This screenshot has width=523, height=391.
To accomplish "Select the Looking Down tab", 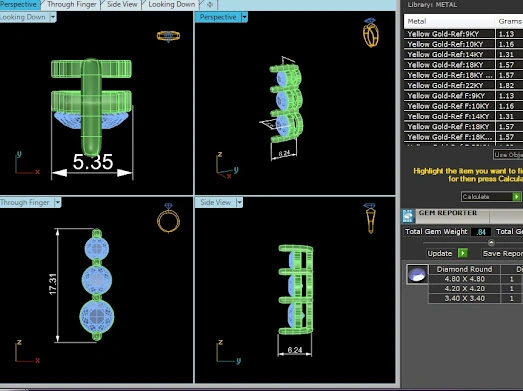I will (x=172, y=5).
